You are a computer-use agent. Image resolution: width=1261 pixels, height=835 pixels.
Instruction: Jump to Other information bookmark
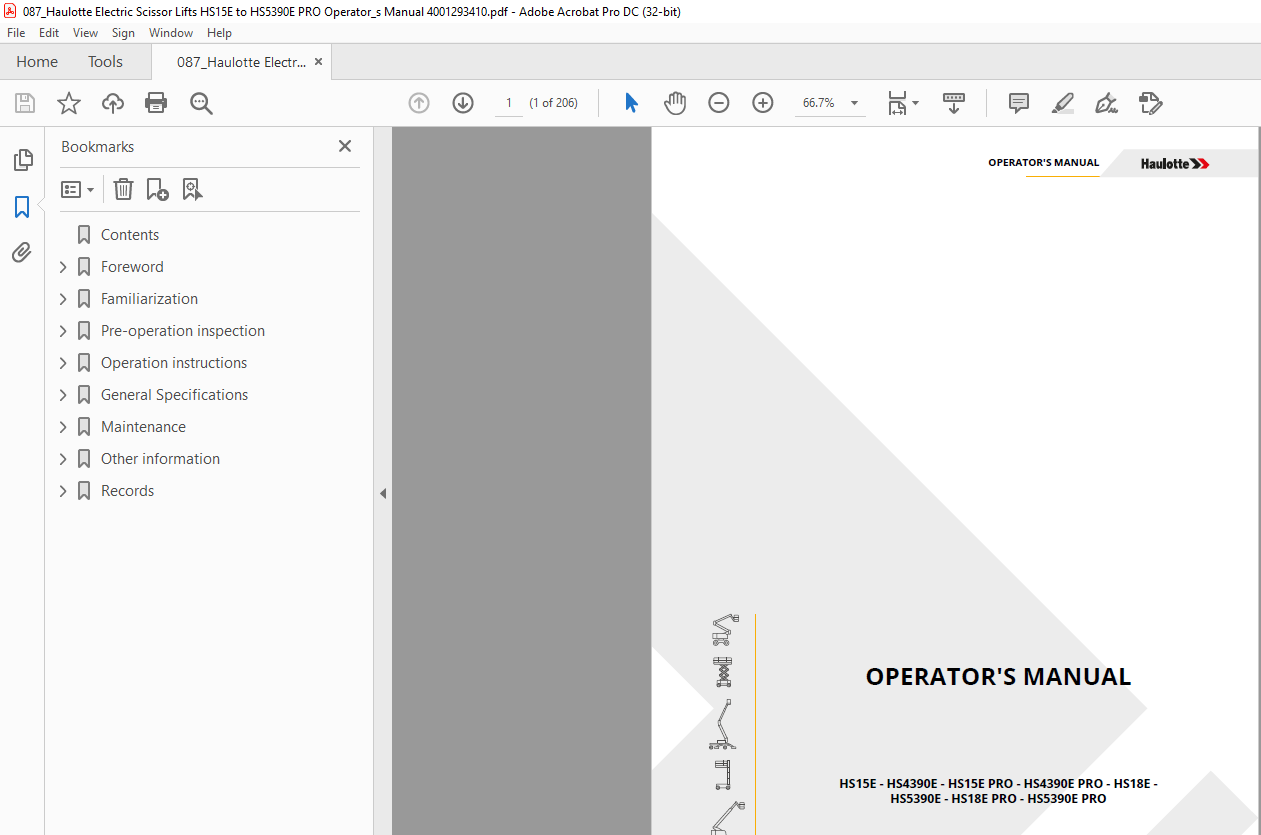pyautogui.click(x=160, y=459)
